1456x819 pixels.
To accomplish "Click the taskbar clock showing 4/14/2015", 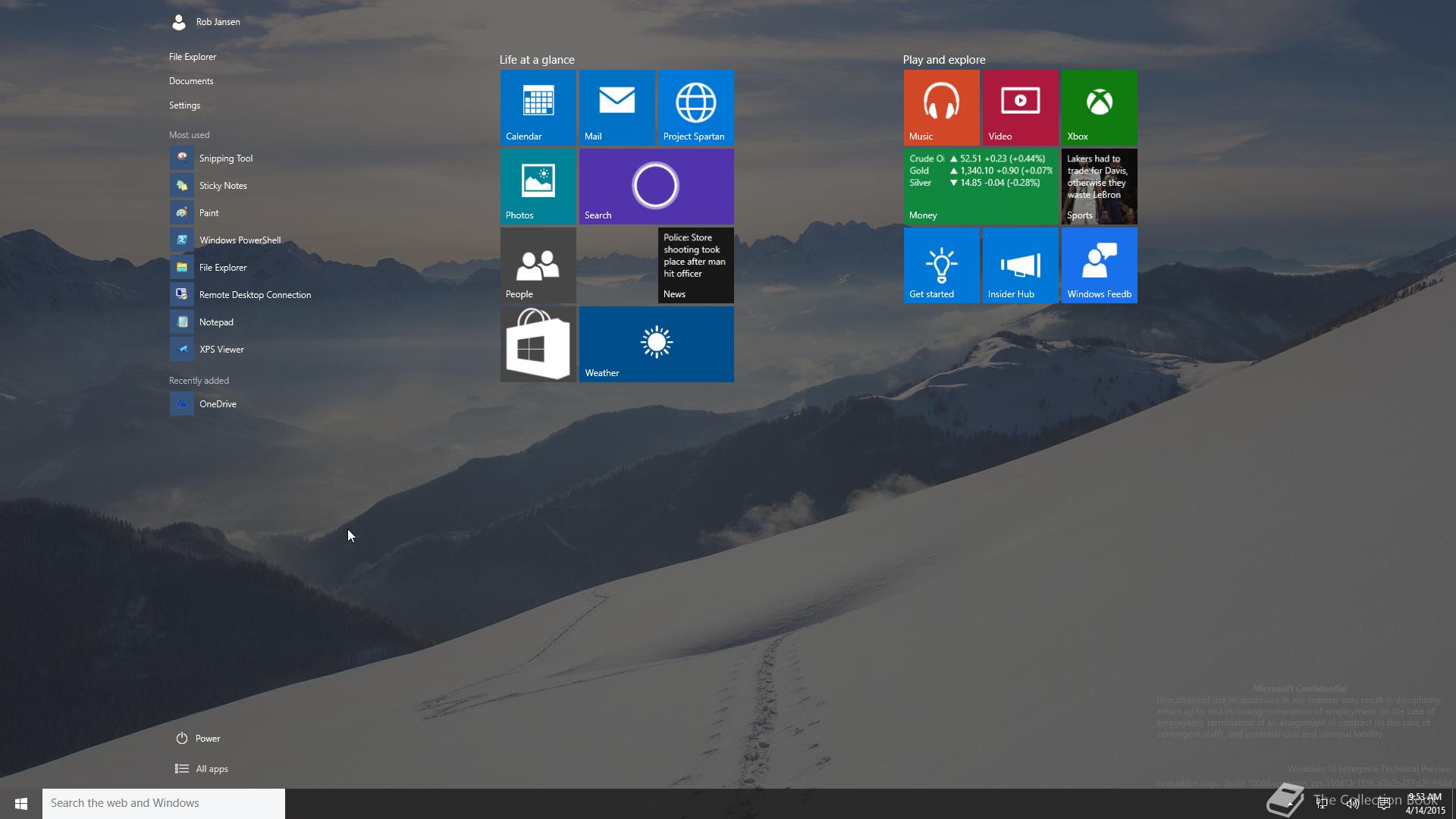I will [x=1425, y=804].
